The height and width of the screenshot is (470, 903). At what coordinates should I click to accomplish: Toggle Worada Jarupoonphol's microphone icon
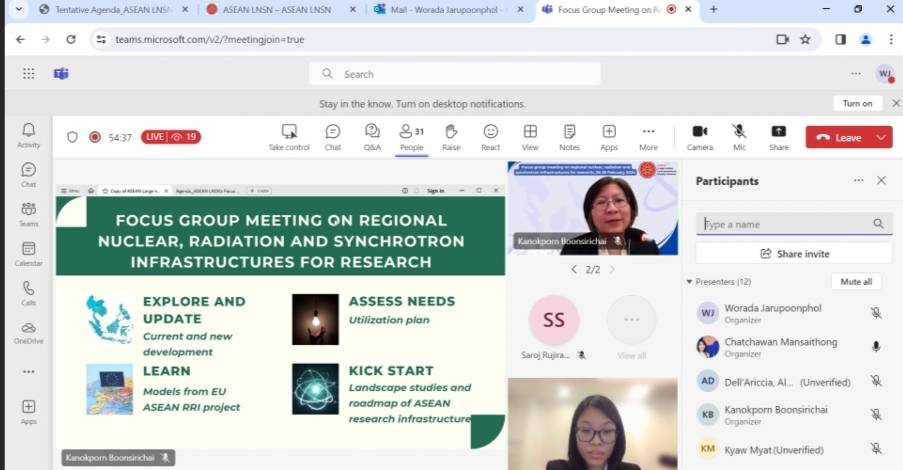click(x=875, y=313)
